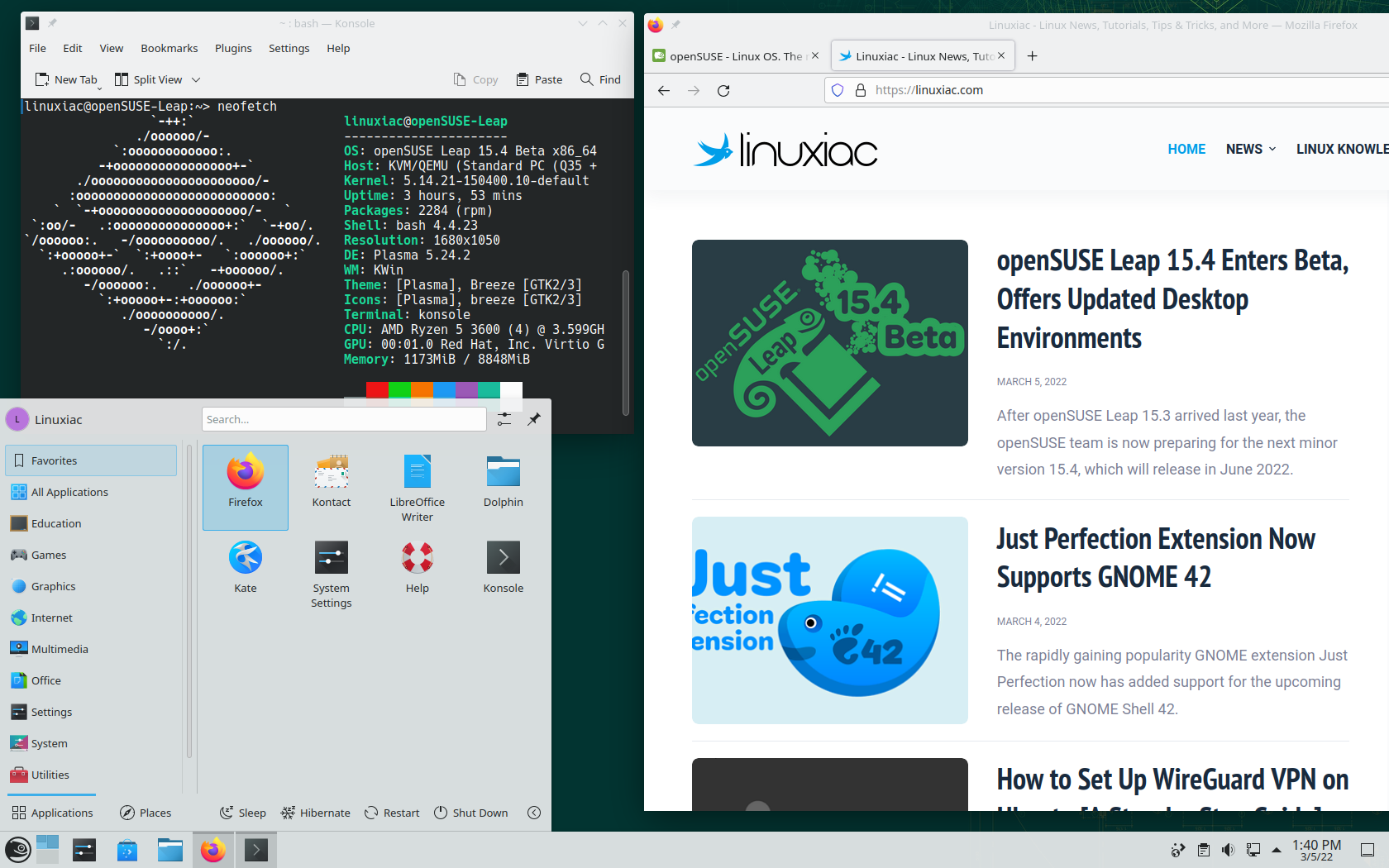Click the site padlock icon in Firefox
The width and height of the screenshot is (1389, 868).
(x=860, y=90)
